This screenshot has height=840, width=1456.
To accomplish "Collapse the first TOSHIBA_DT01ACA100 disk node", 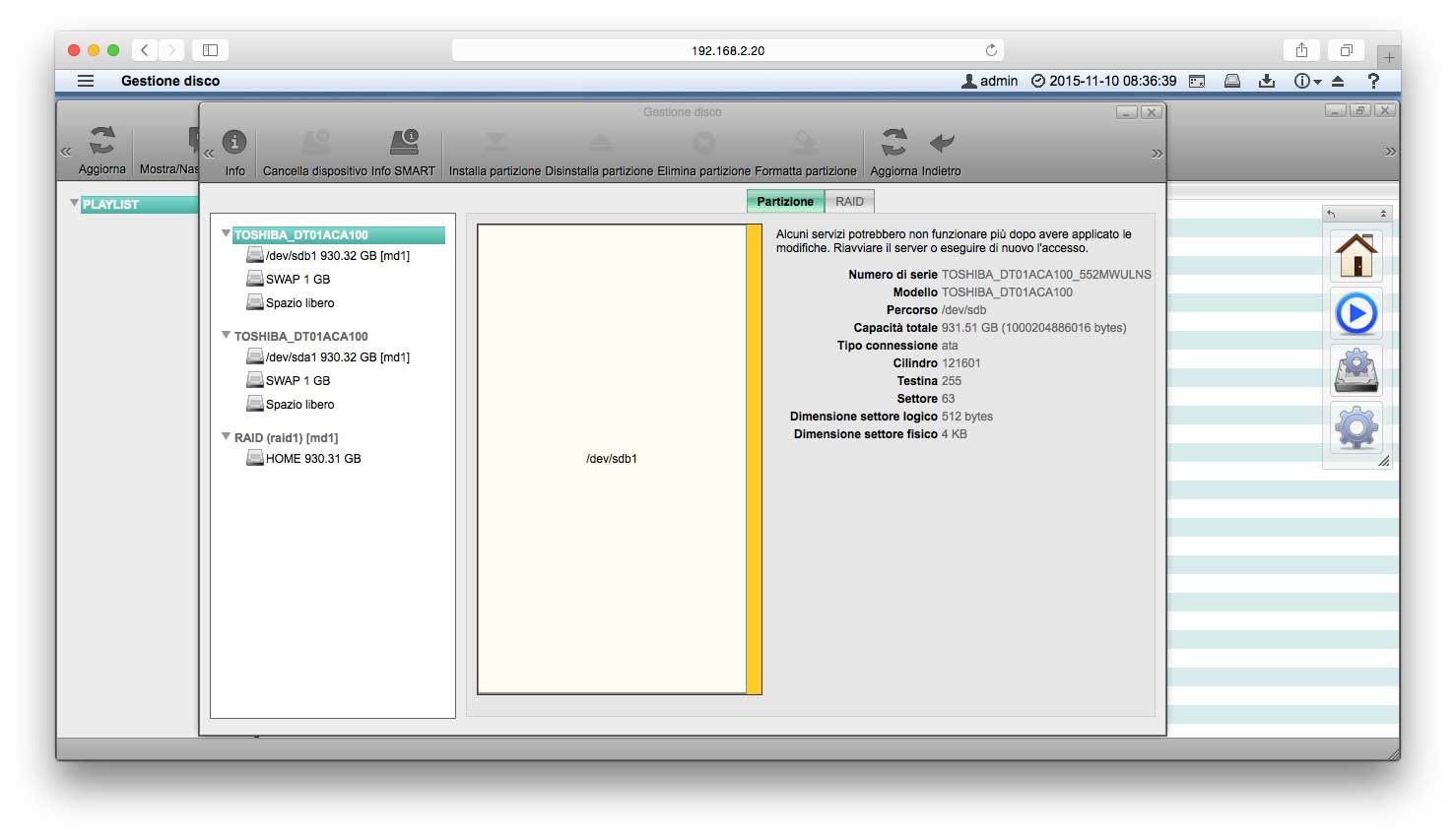I will pyautogui.click(x=226, y=234).
